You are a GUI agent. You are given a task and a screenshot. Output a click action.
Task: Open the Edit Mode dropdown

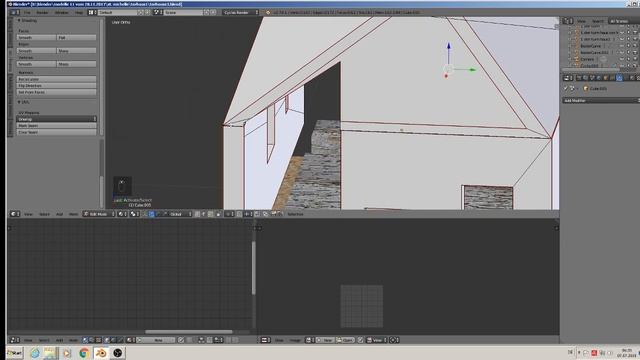pos(99,214)
